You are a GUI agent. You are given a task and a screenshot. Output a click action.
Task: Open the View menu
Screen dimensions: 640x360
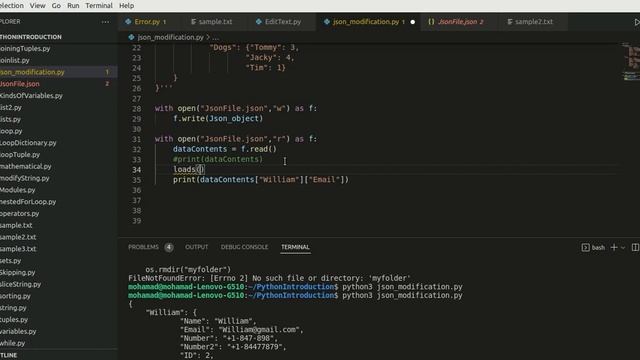[38, 6]
